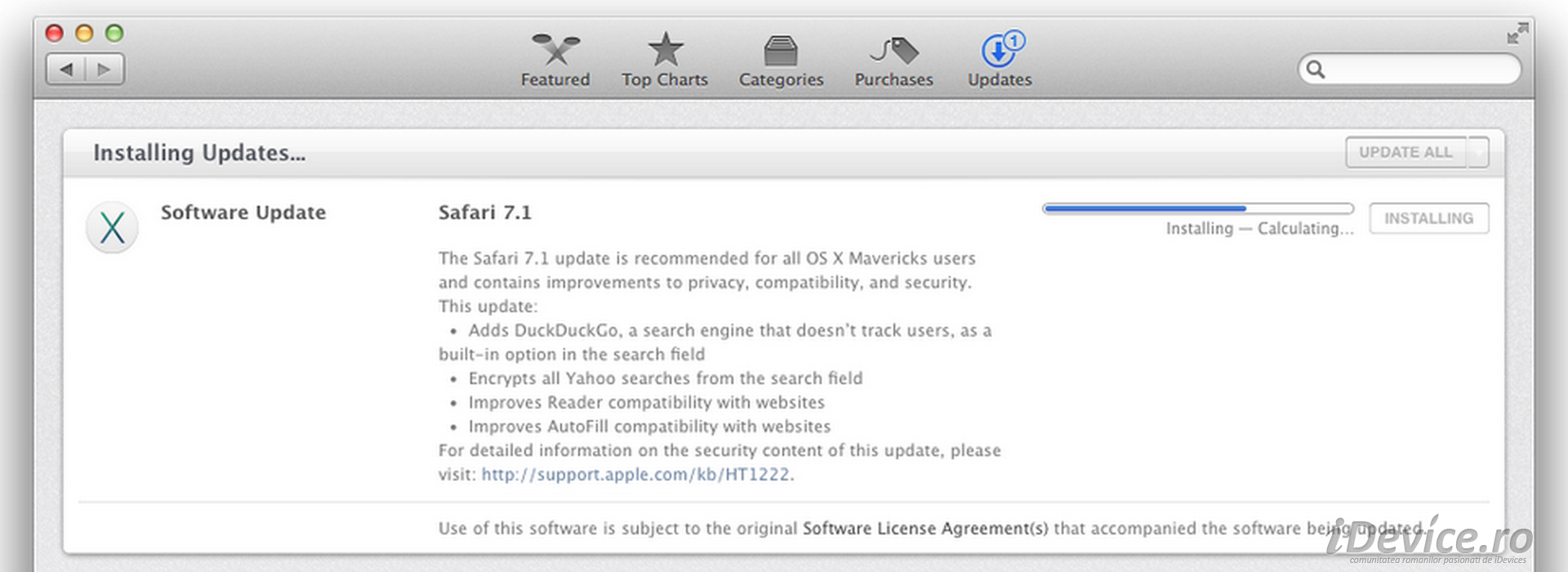Image resolution: width=1568 pixels, height=572 pixels.
Task: Go back with the left arrow button
Action: coord(66,69)
